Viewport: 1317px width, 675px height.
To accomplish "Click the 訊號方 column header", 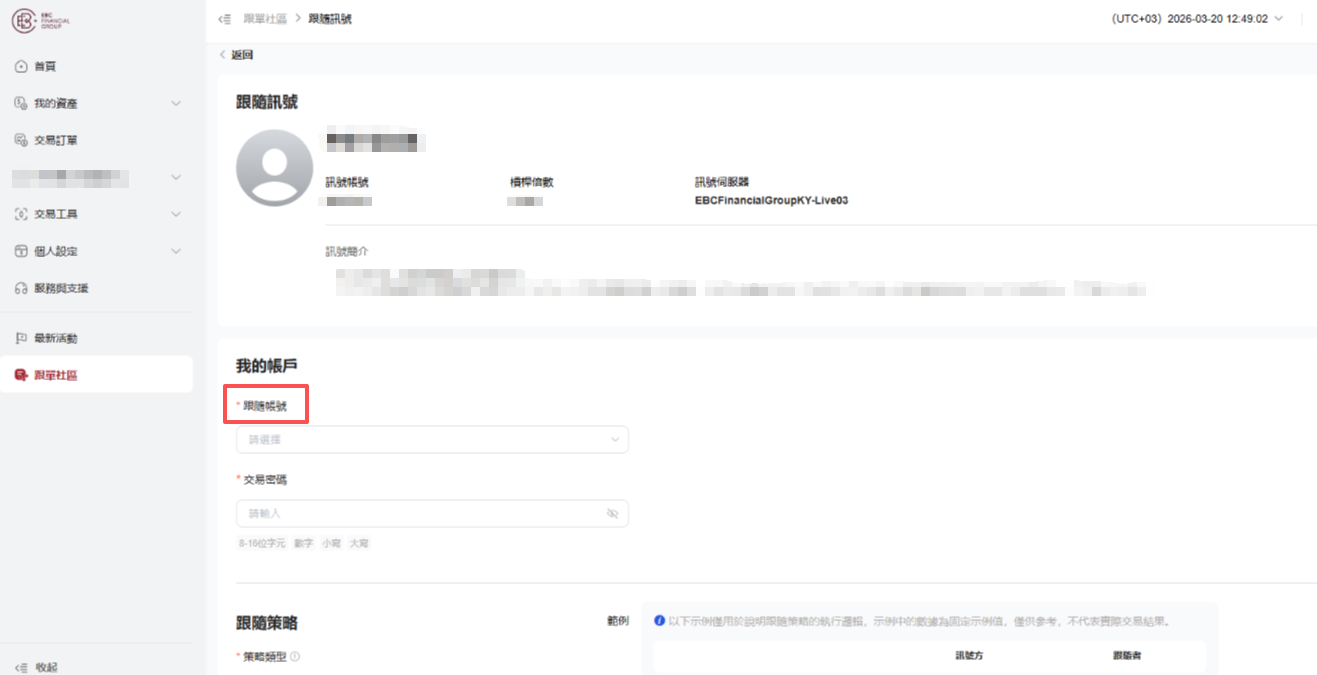I will [x=971, y=656].
